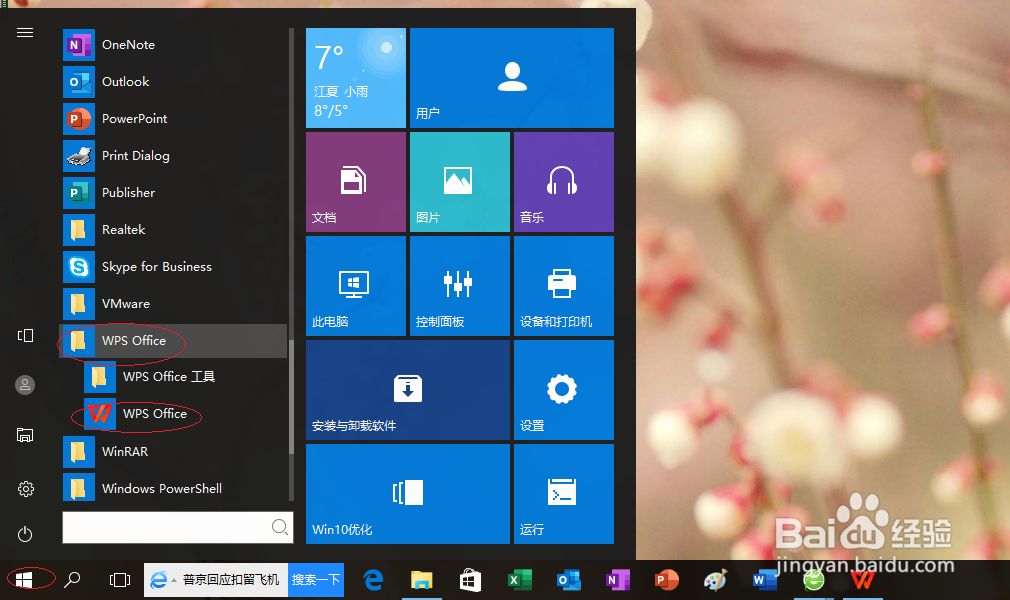Expand the WinRAR folder
1010x600 pixels.
174,451
